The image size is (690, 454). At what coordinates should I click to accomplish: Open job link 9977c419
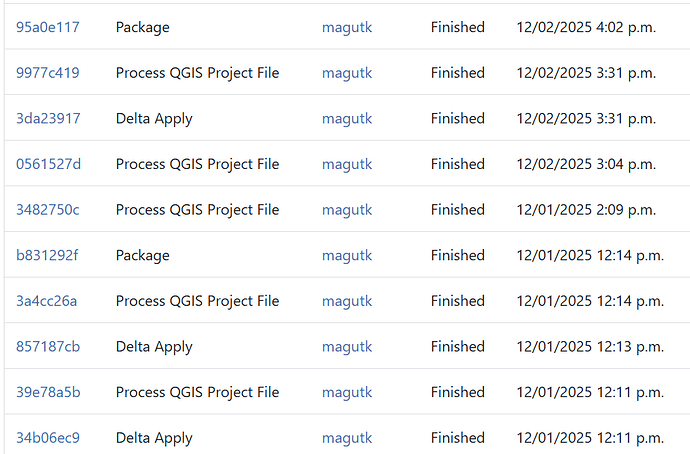click(x=48, y=73)
